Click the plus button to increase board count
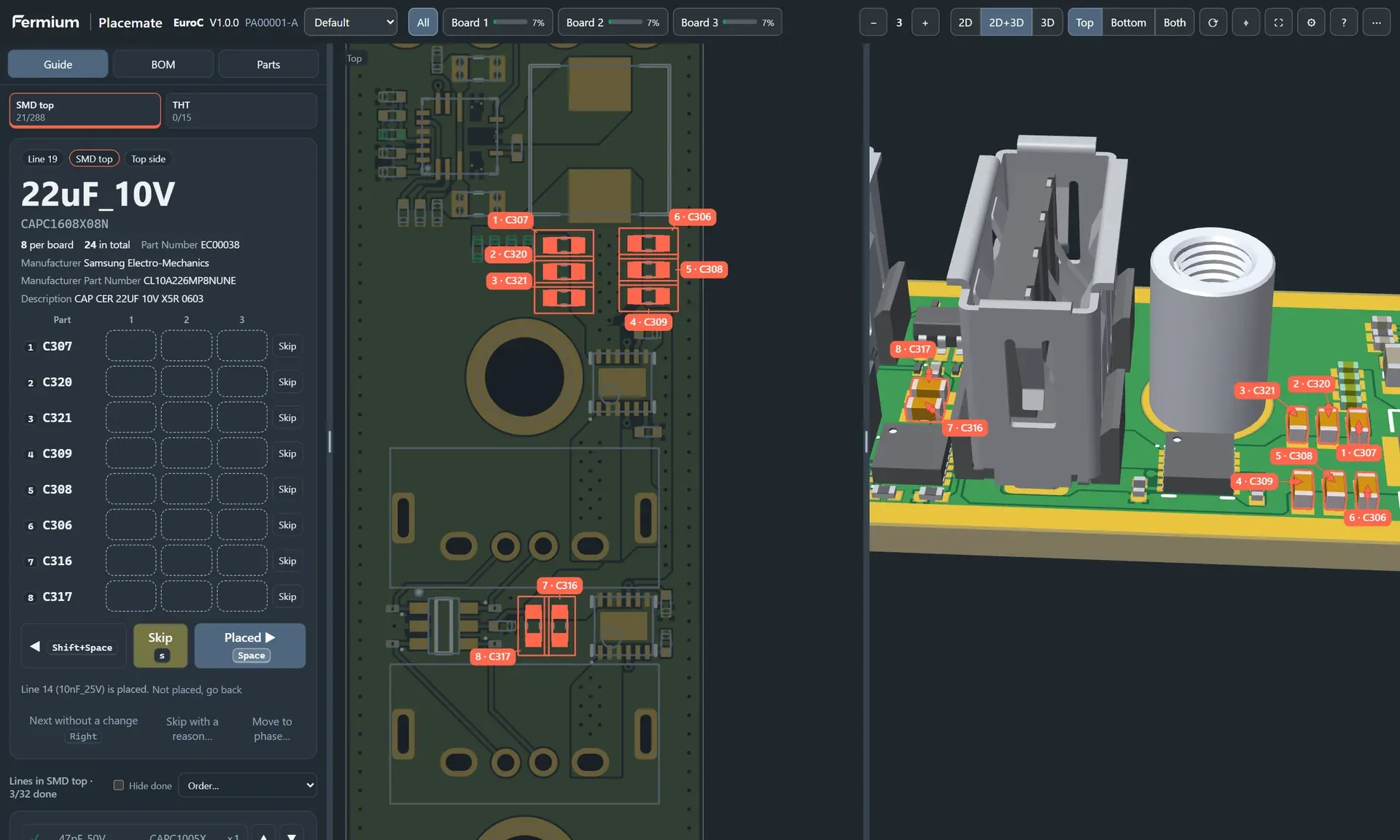Image resolution: width=1400 pixels, height=840 pixels. coord(925,23)
